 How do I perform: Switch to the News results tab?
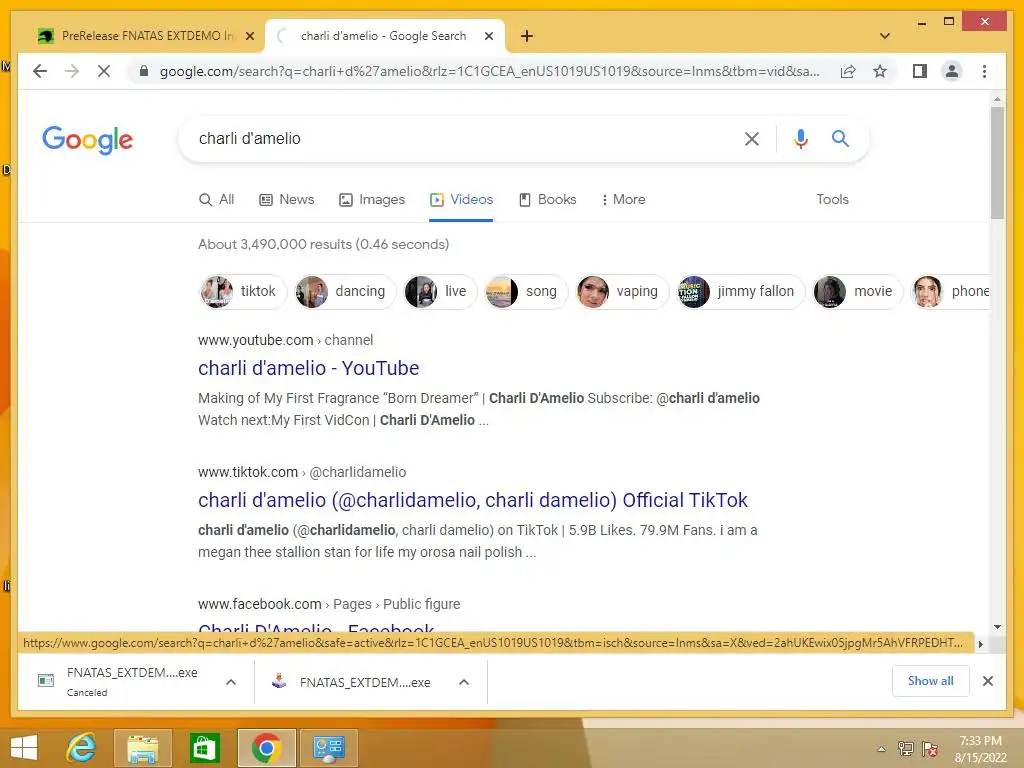point(287,200)
